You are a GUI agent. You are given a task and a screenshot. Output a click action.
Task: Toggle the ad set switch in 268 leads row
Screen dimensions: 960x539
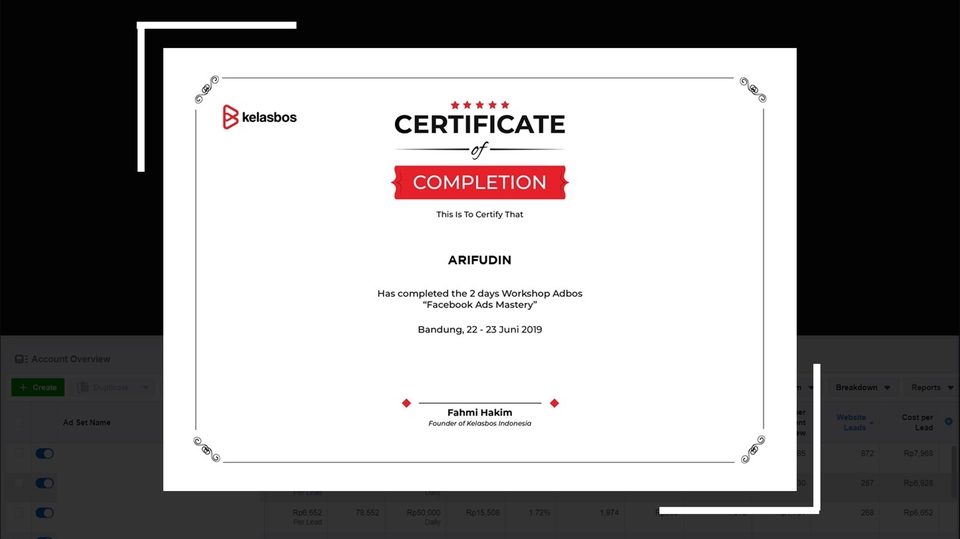[x=45, y=513]
